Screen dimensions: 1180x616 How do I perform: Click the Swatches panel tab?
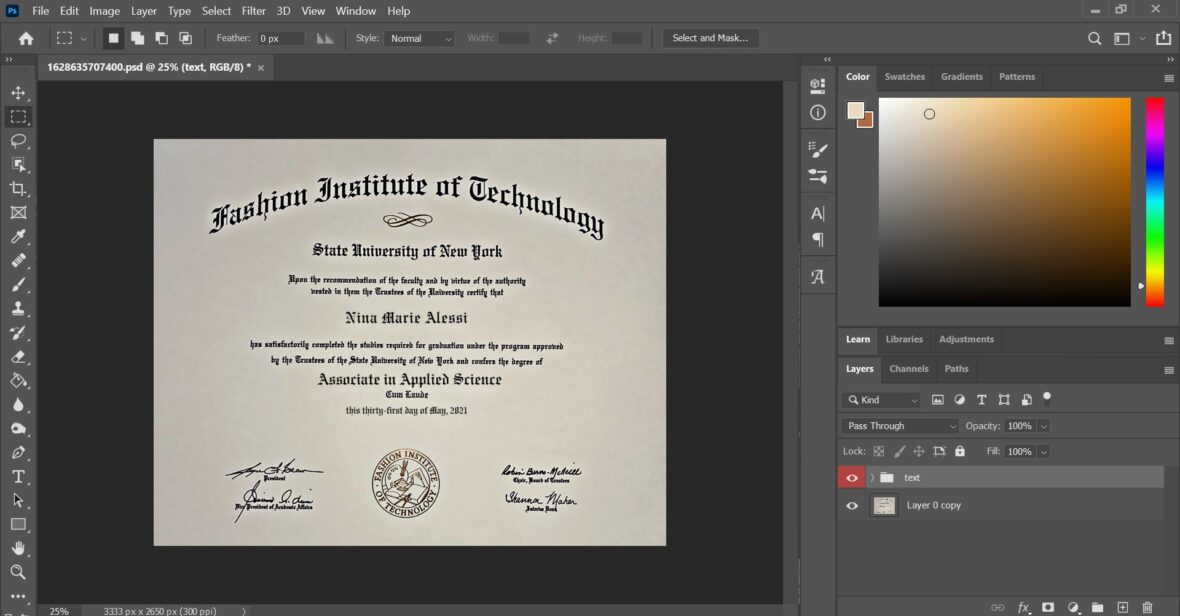(x=904, y=76)
